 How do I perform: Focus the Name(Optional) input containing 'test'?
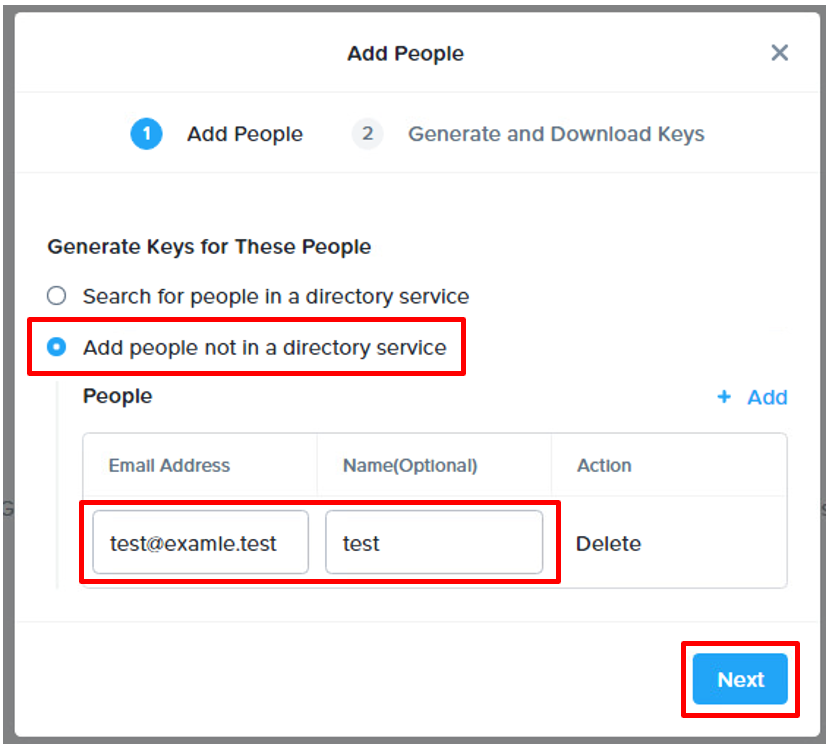tap(434, 542)
